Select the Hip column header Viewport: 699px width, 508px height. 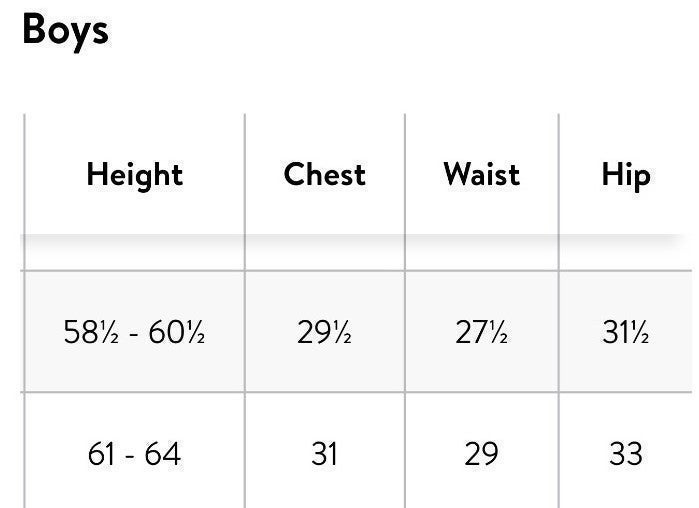pyautogui.click(x=626, y=175)
